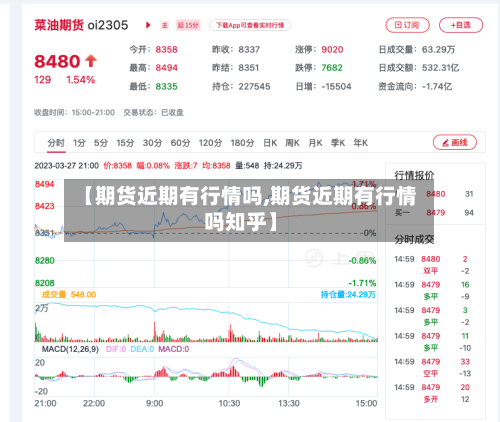Click the 菜油期货 oi2305 title

[81, 25]
